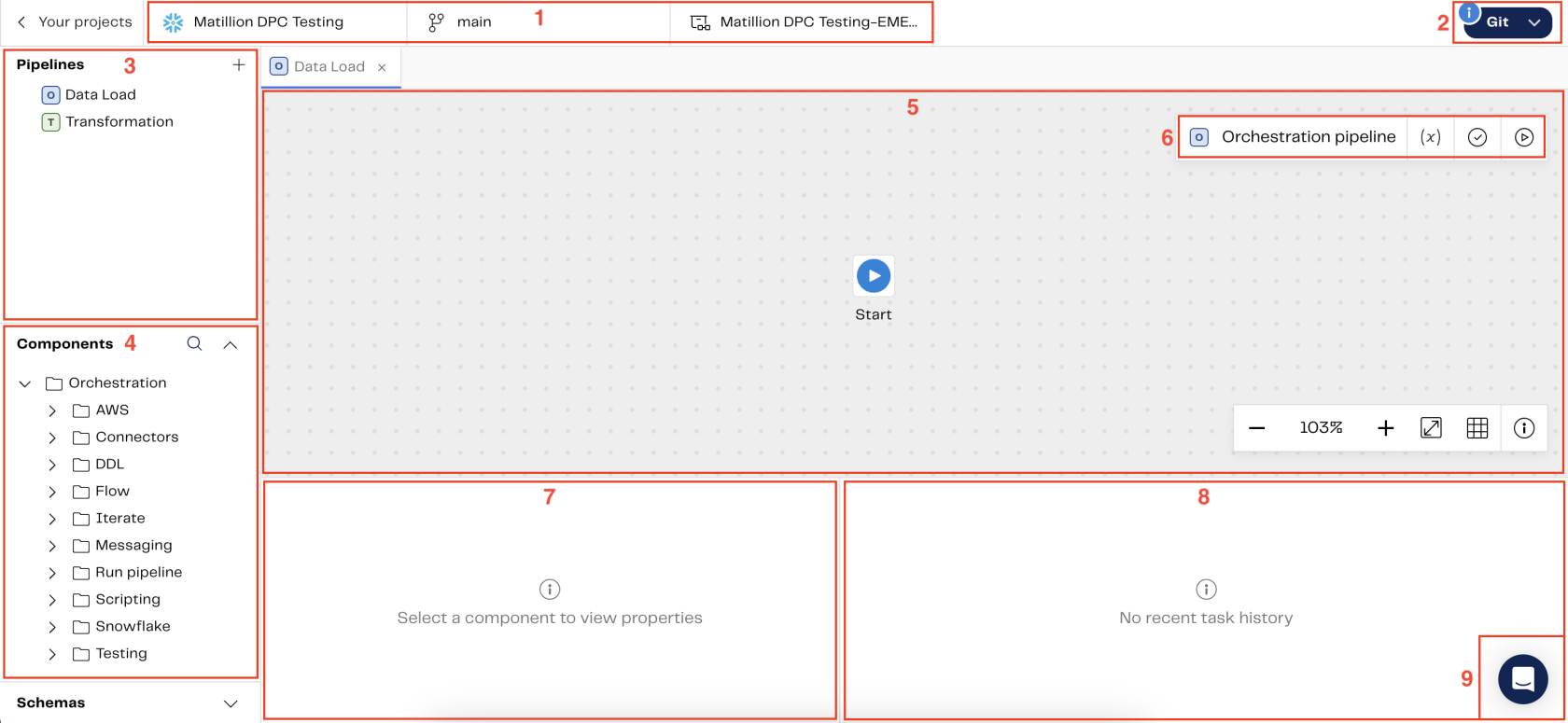Open the Matillion DPC Testing-EME environment selector
Screen dimensions: 1568x723
[x=801, y=21]
